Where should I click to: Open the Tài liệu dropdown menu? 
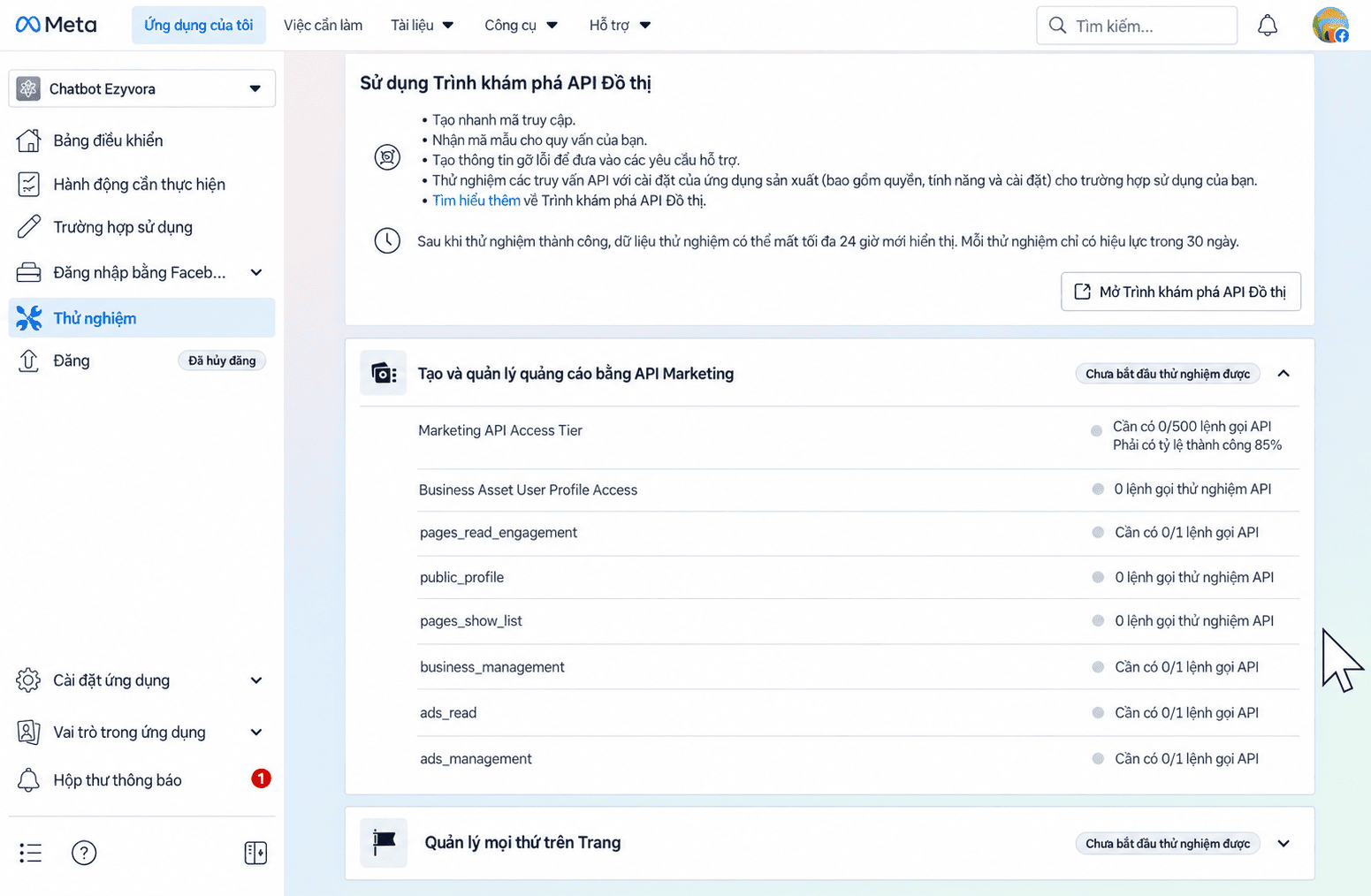click(x=423, y=25)
